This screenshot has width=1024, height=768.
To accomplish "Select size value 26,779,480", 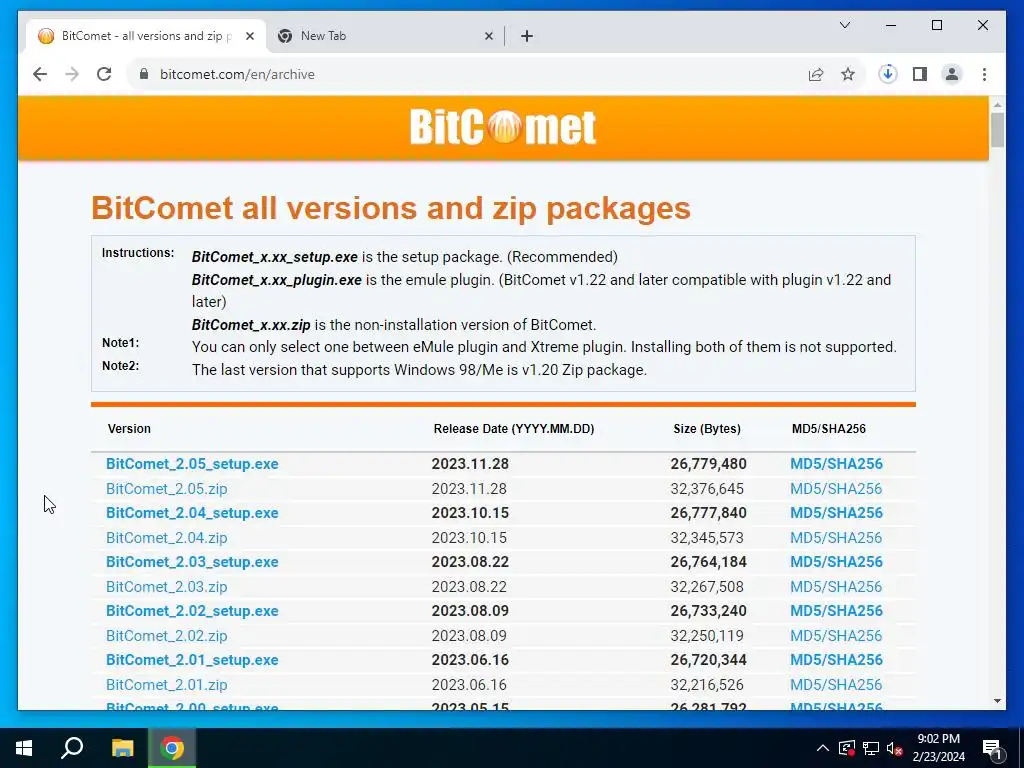I will [x=709, y=464].
